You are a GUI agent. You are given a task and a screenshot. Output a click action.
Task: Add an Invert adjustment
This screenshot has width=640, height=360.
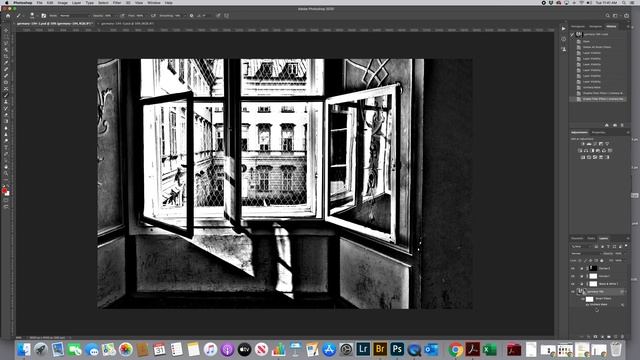click(x=583, y=157)
